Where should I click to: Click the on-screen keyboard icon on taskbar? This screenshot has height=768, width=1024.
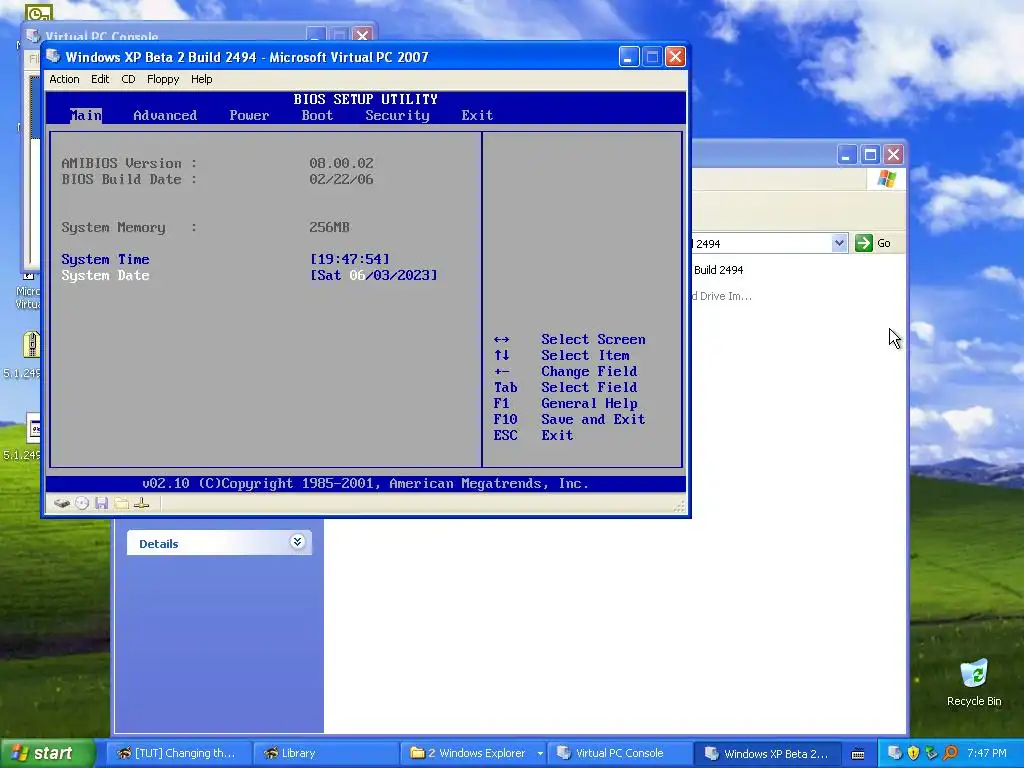click(x=858, y=754)
